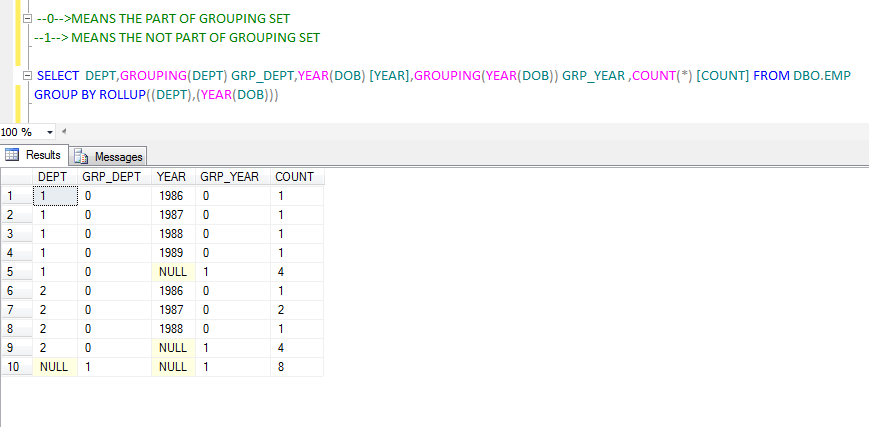Switch to the Messages tab
This screenshot has width=869, height=427.
(x=119, y=156)
